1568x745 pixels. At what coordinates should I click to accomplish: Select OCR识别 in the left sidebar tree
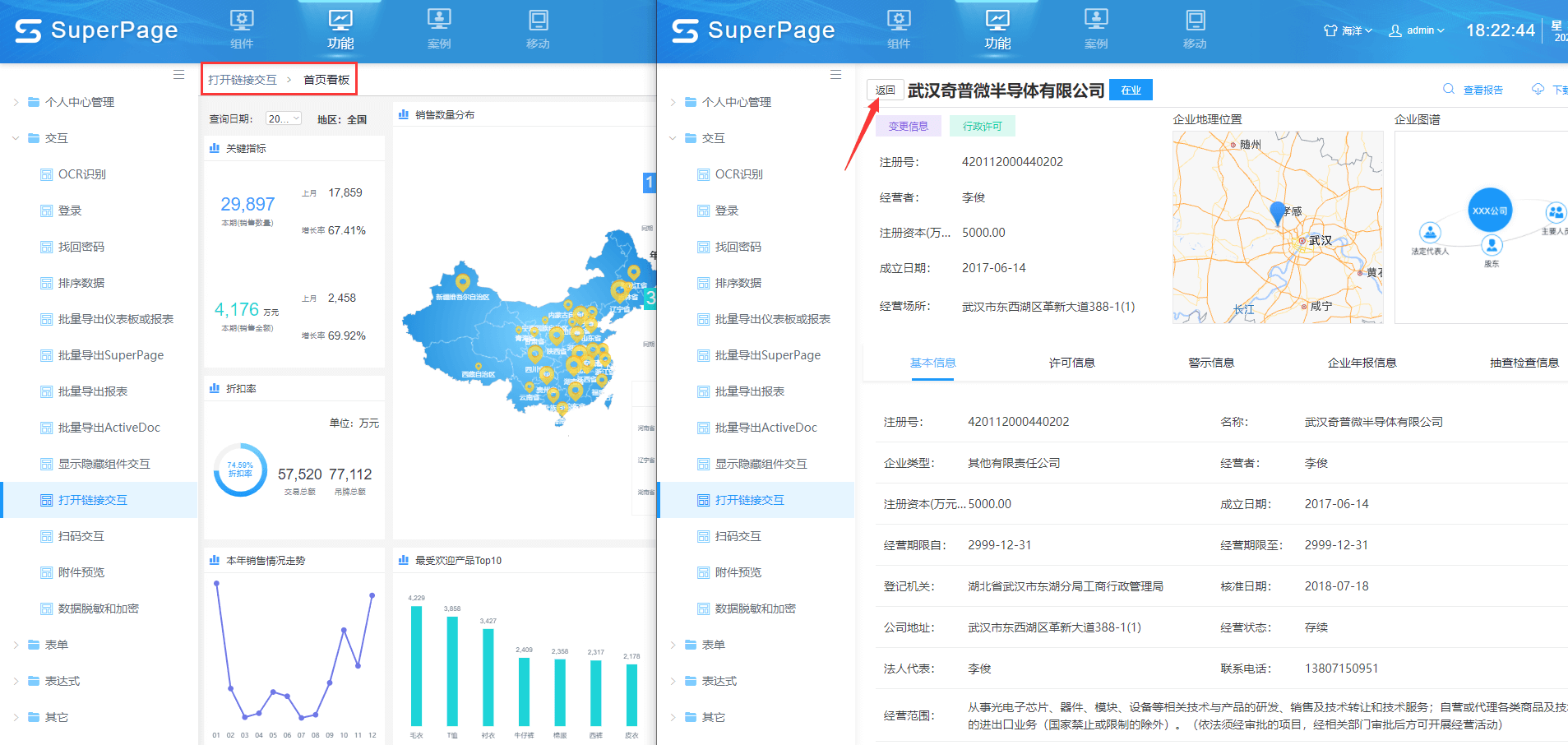click(81, 174)
